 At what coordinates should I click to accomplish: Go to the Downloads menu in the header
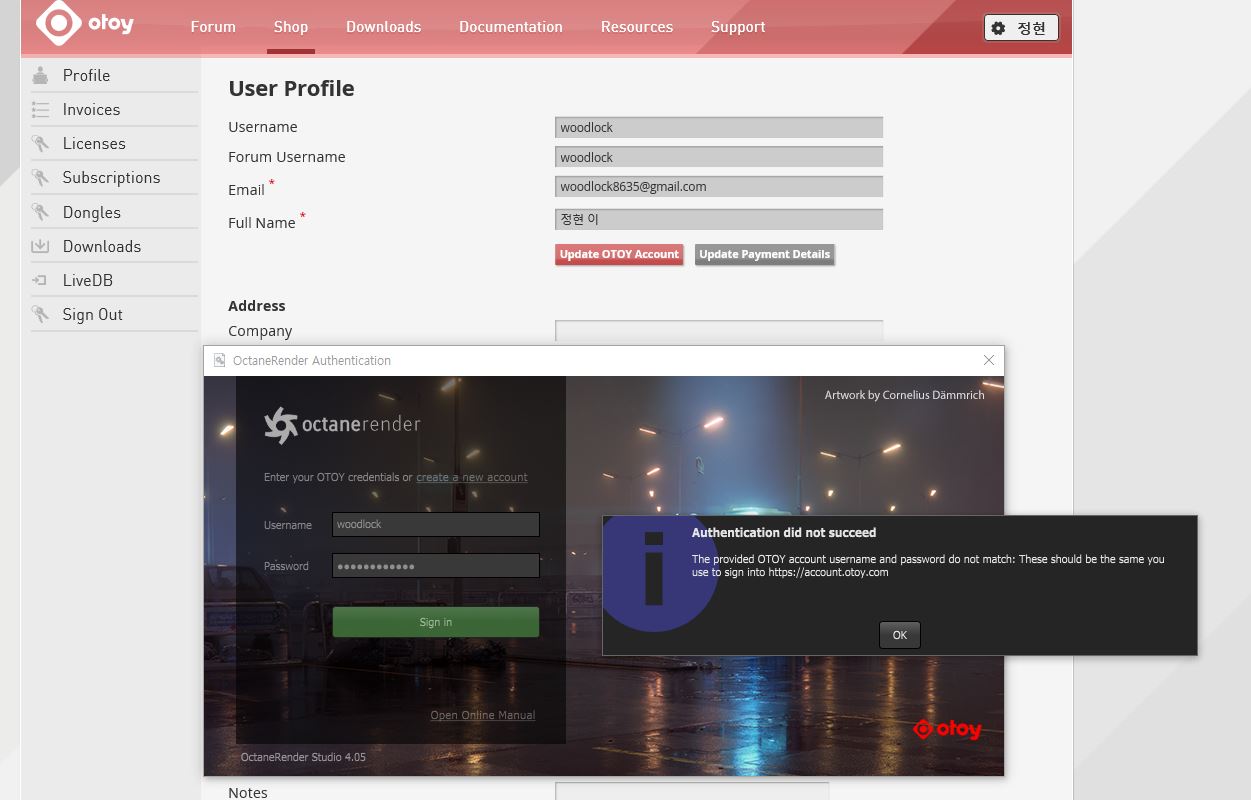coord(383,27)
